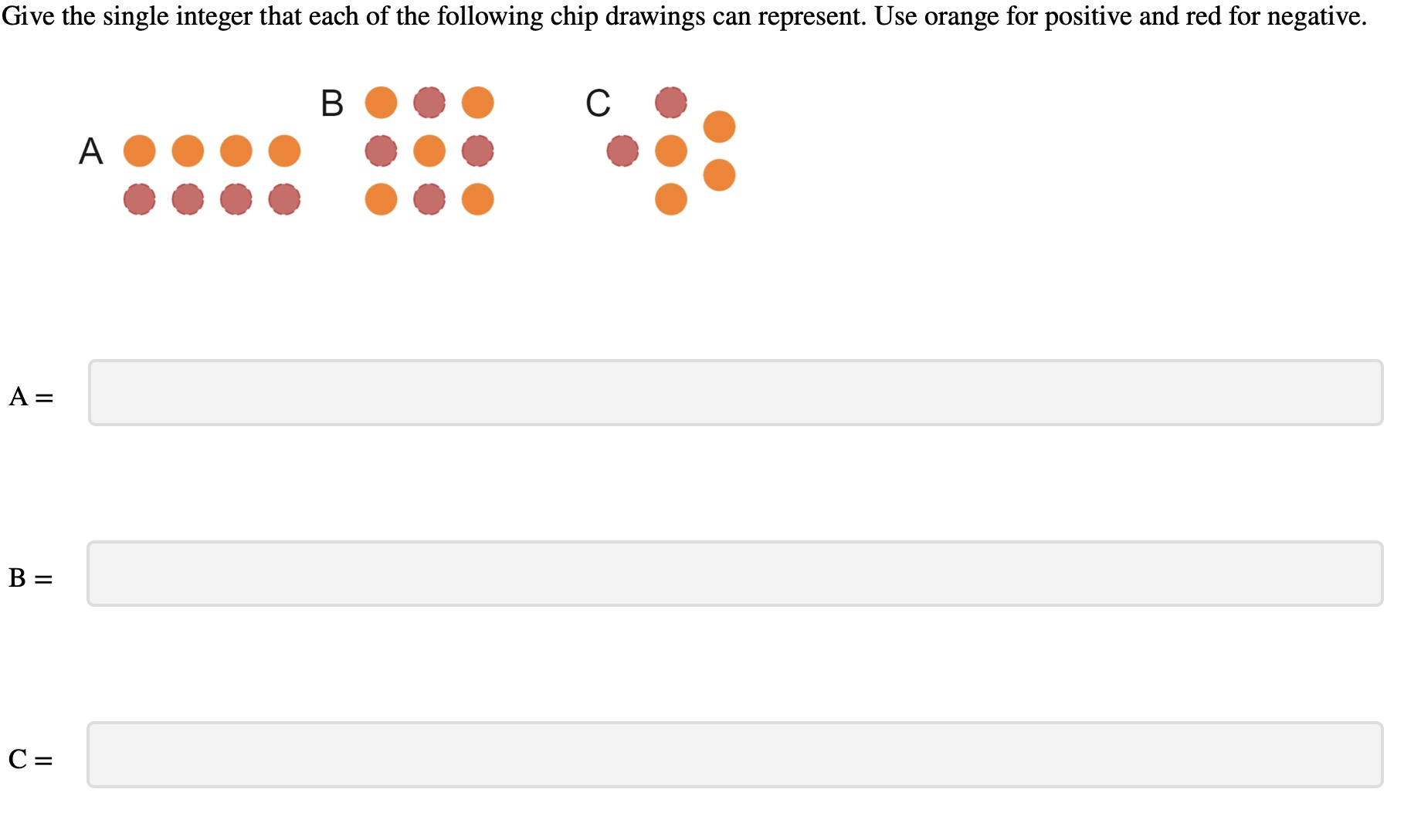Select the last red chip in drawing A
This screenshot has width=1404, height=840.
pyautogui.click(x=285, y=201)
